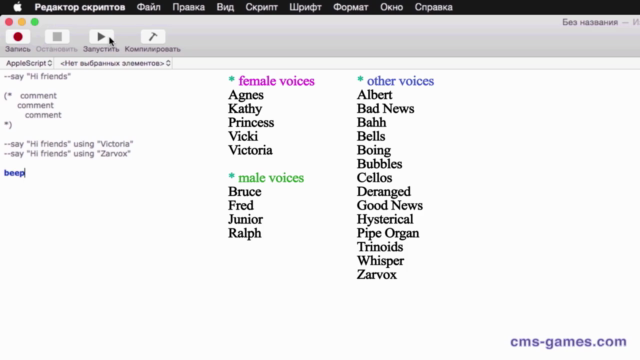Run the script with Запустить button

coord(101,37)
